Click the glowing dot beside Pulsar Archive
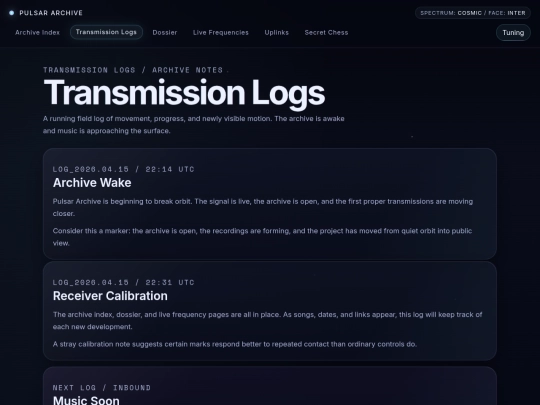The image size is (540, 405). click(12, 13)
